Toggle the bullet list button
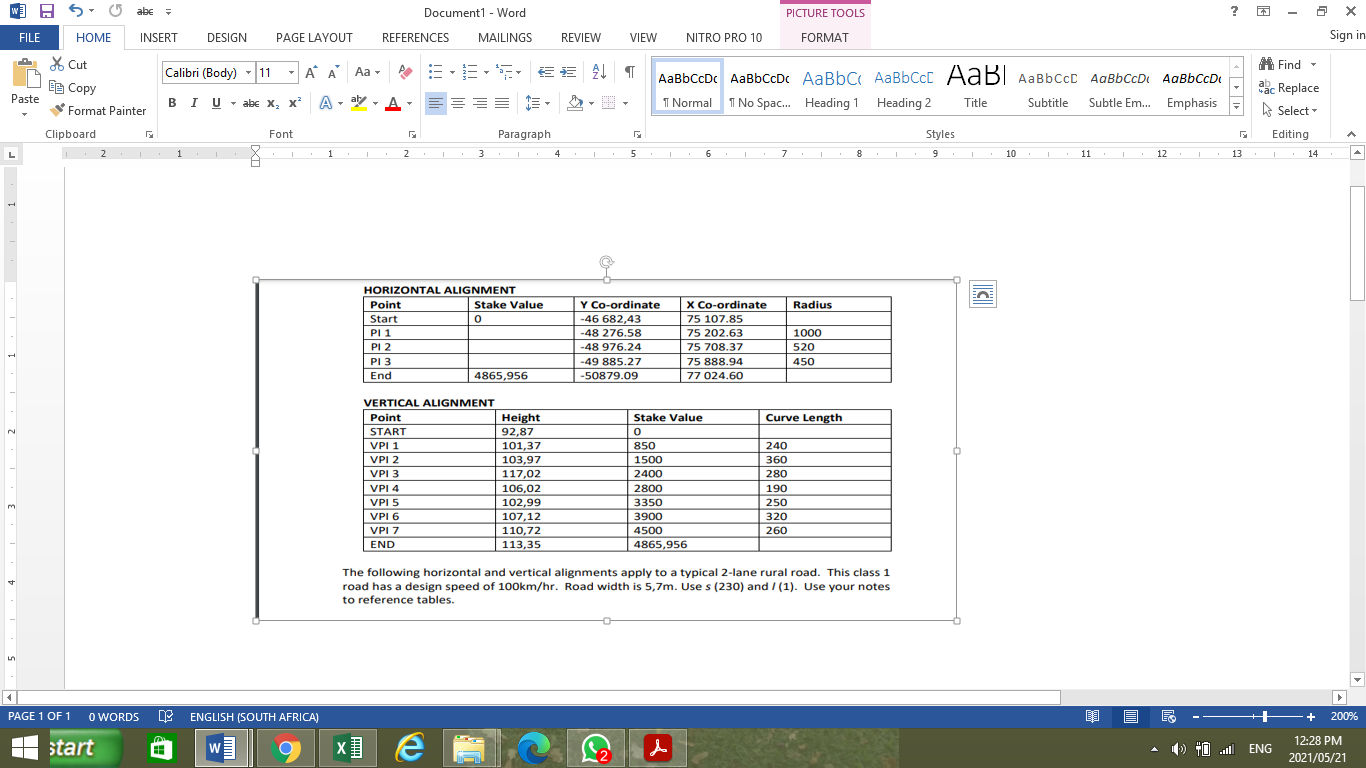Screen dimensions: 1366x768 pyautogui.click(x=435, y=72)
